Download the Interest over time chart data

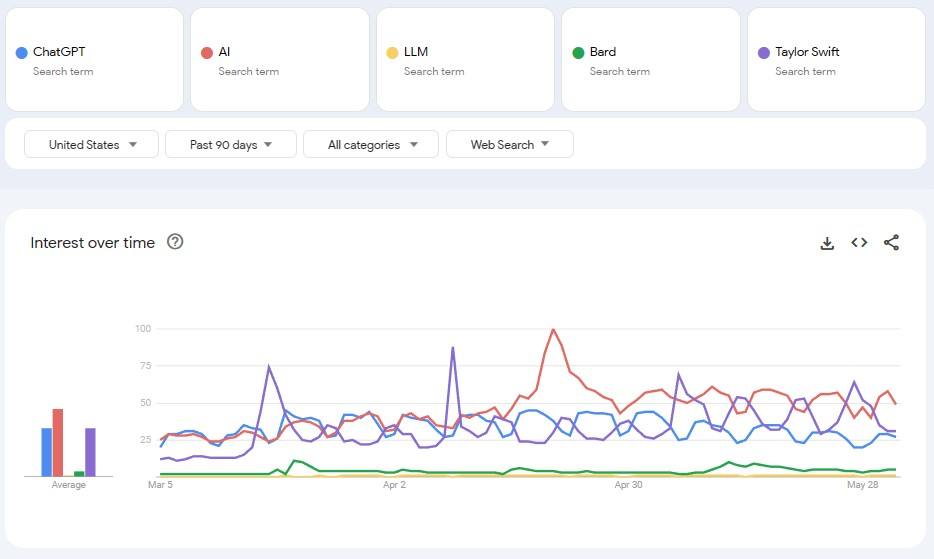pyautogui.click(x=827, y=243)
